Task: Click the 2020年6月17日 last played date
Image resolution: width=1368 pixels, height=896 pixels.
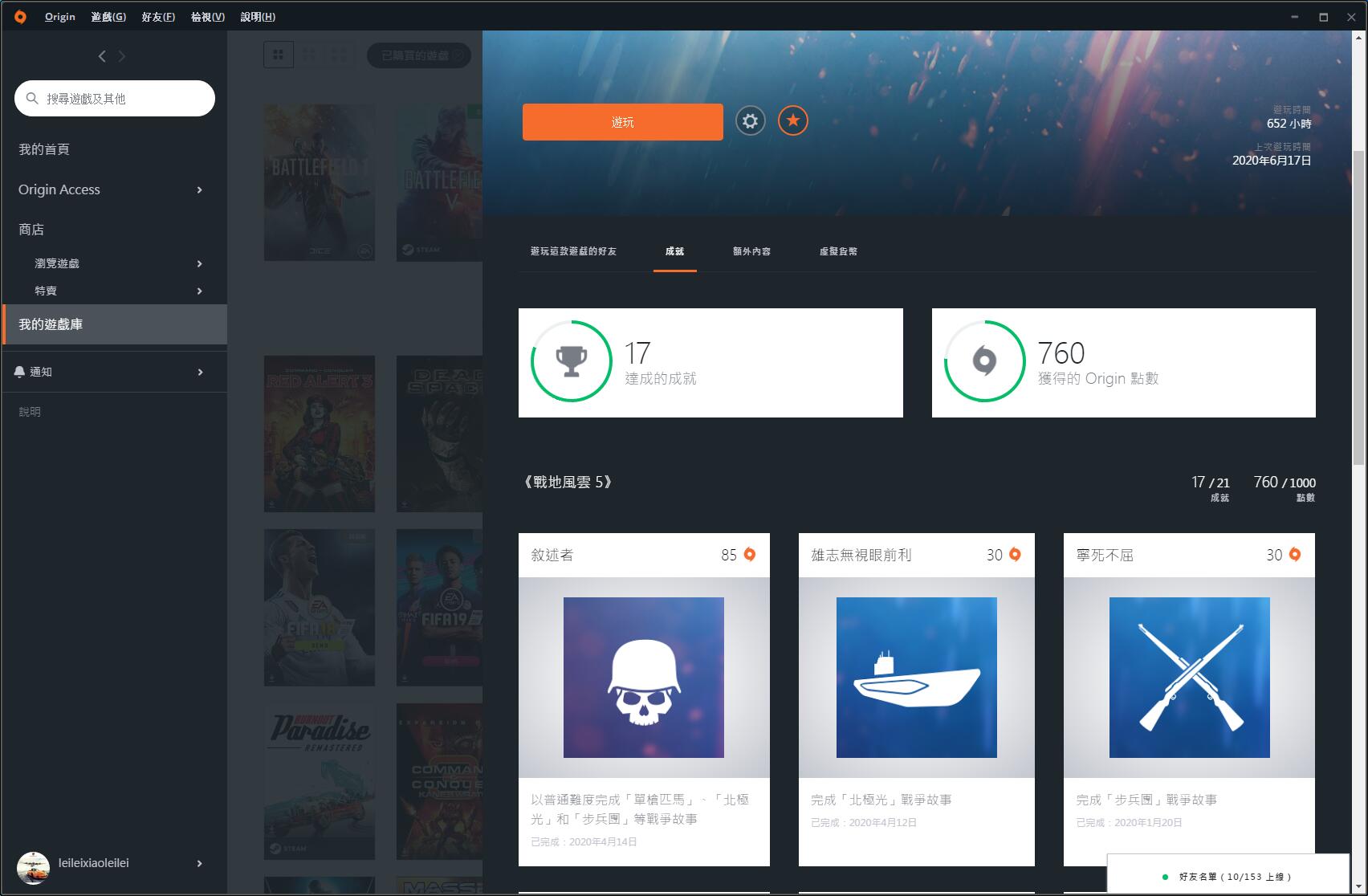Action: [1272, 161]
